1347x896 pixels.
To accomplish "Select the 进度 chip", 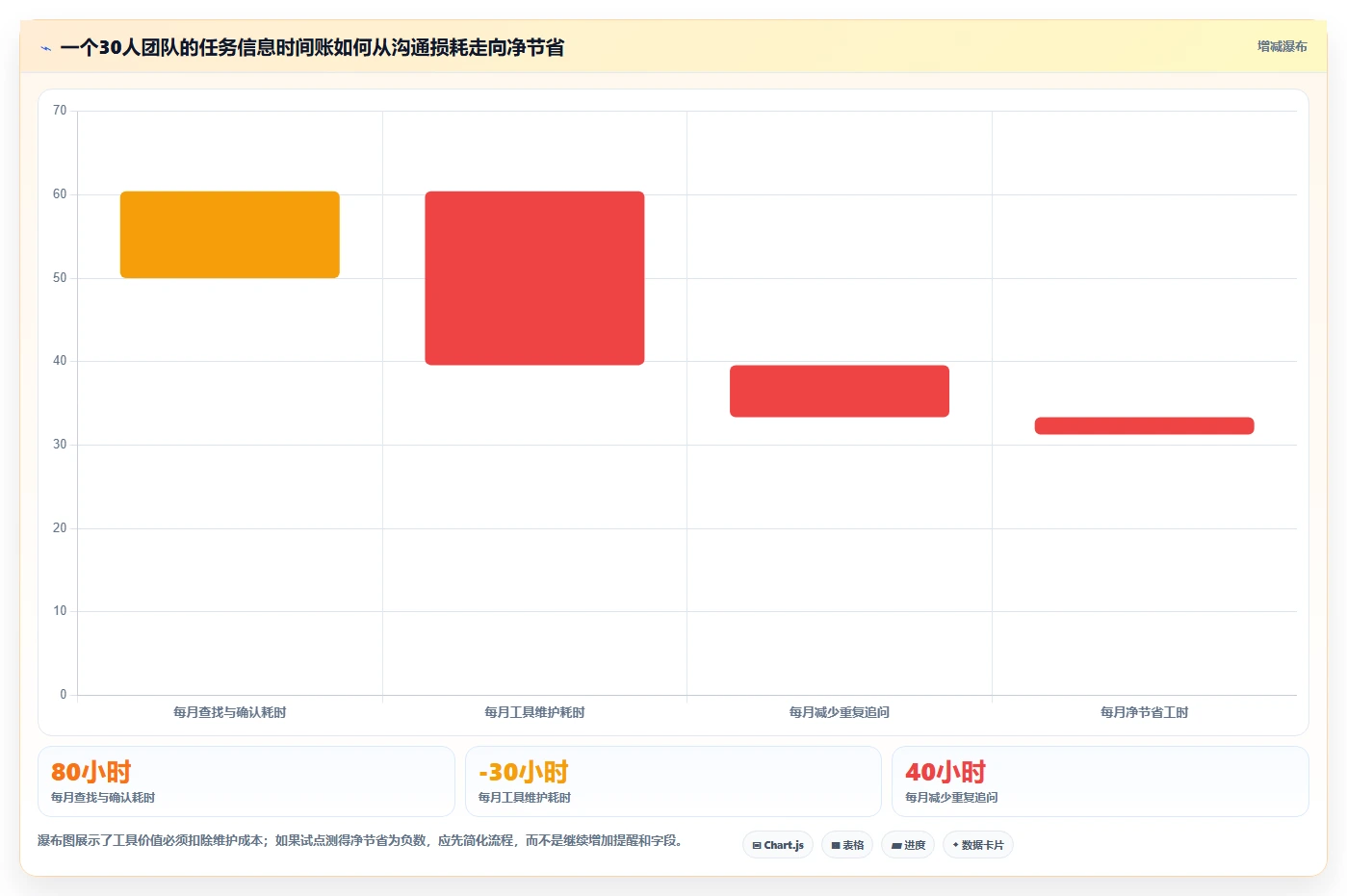I will [908, 845].
